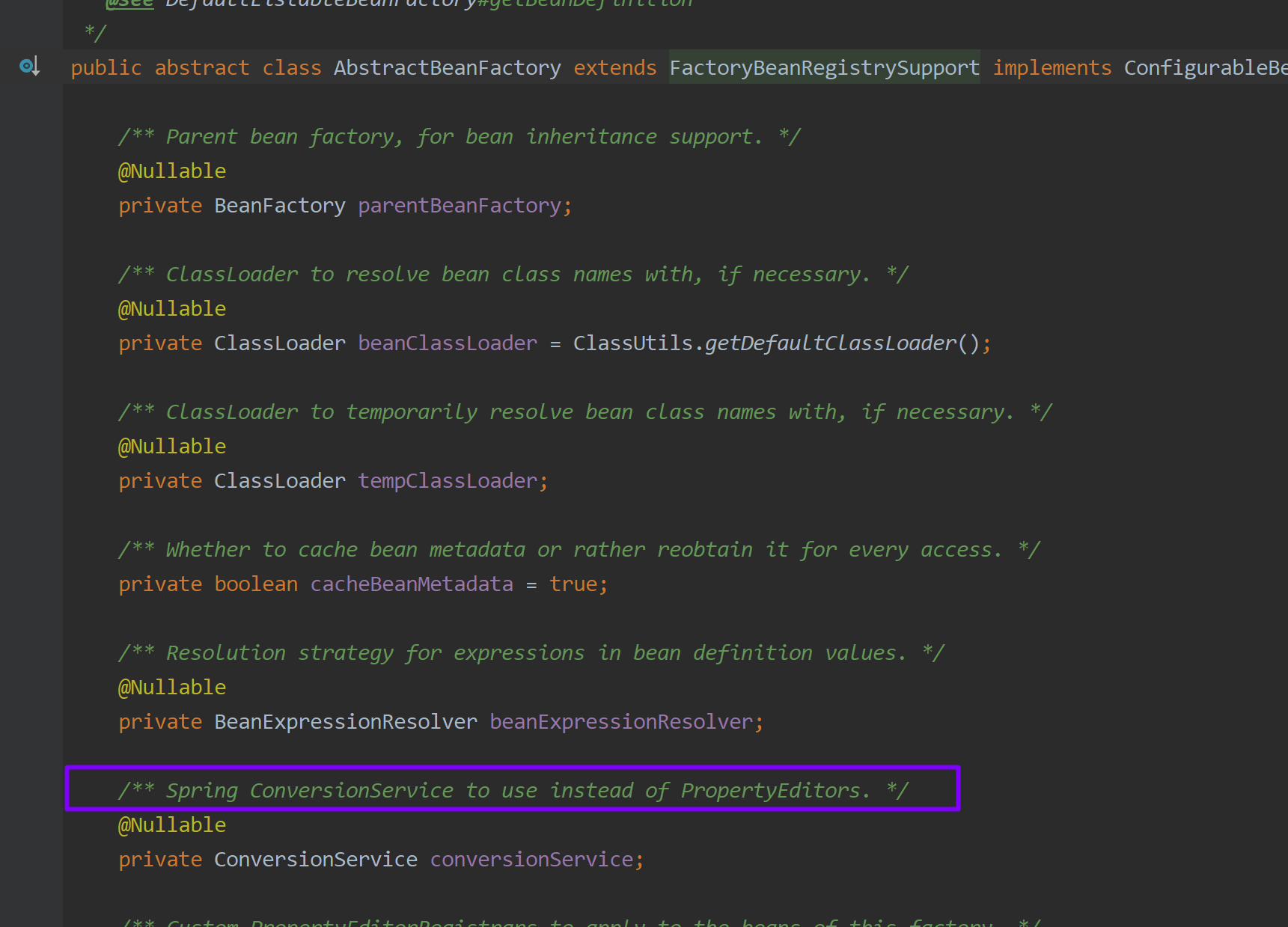Click ConversionService type name
This screenshot has width=1288, height=927.
[x=316, y=860]
